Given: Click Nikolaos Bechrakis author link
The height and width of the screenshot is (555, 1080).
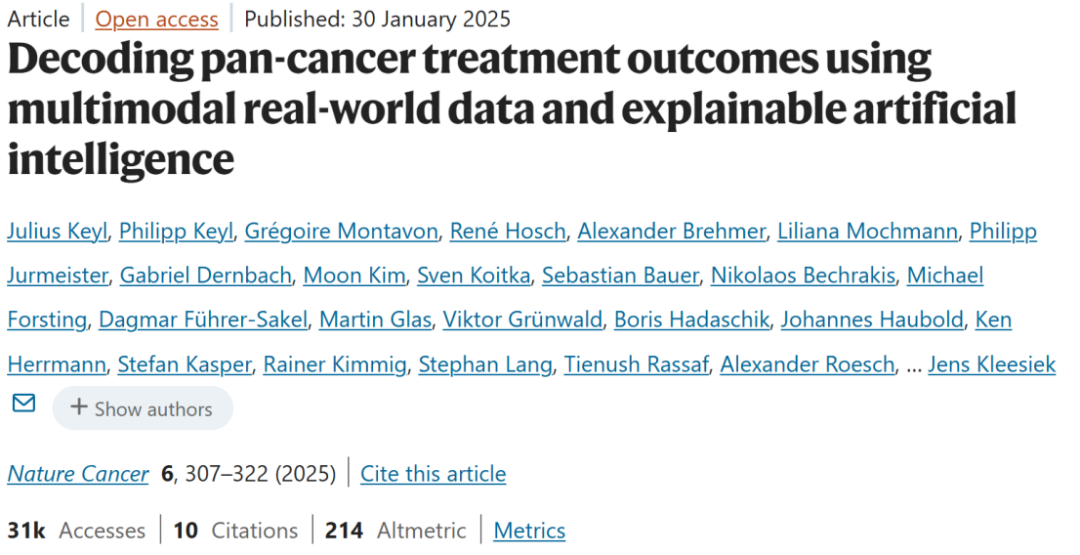Looking at the screenshot, I should pyautogui.click(x=802, y=275).
